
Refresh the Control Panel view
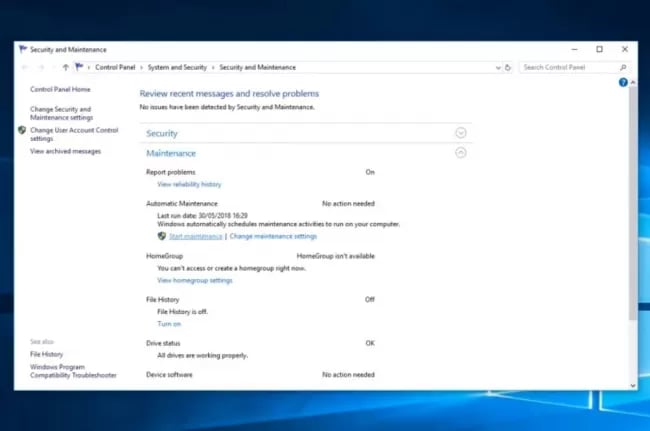coord(508,68)
